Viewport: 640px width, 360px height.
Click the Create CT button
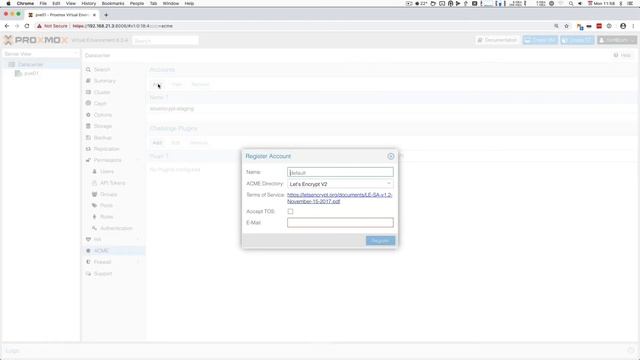point(577,40)
